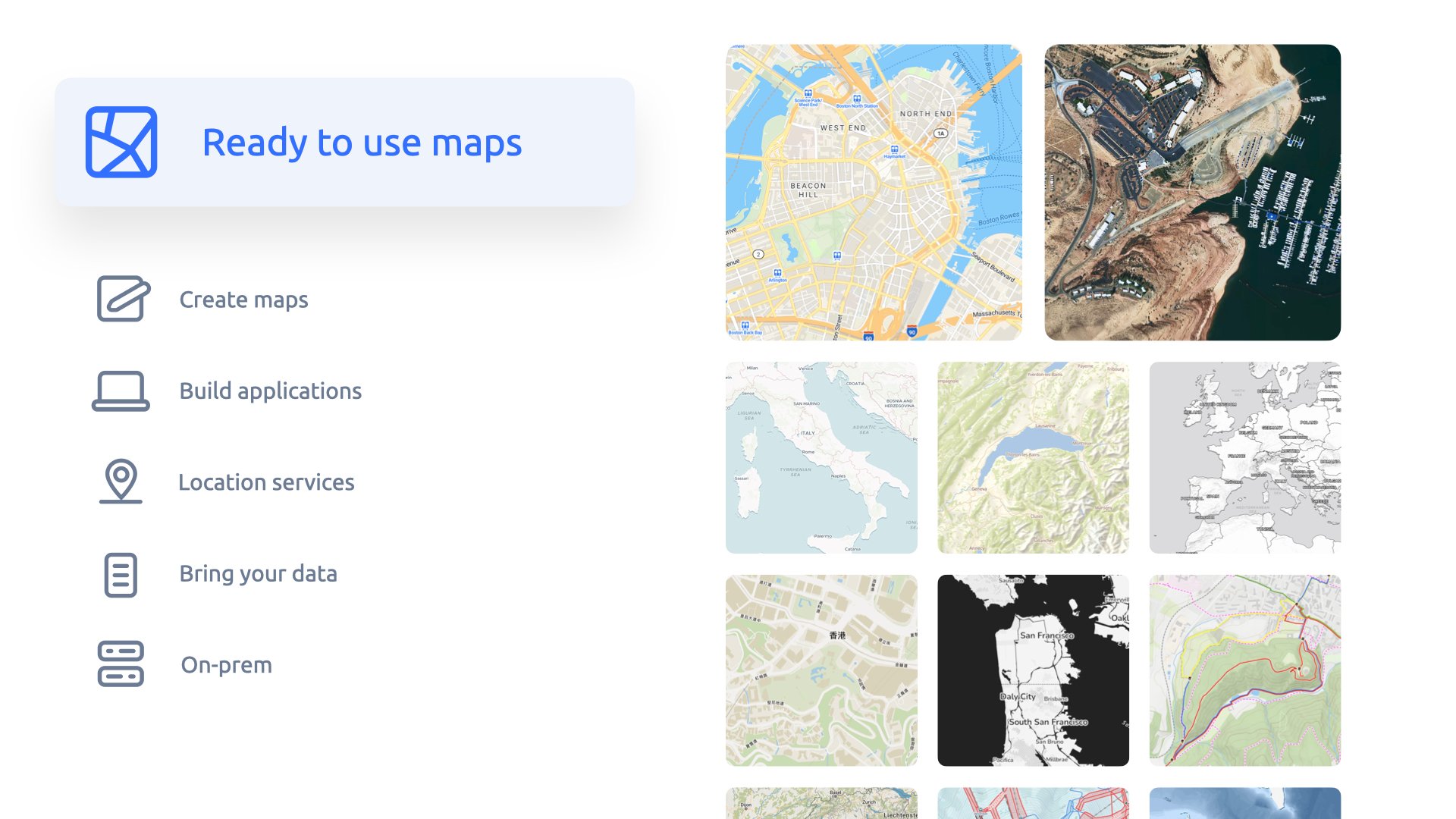Open the Create maps menu item
Screen dimensions: 1456x819
(243, 300)
